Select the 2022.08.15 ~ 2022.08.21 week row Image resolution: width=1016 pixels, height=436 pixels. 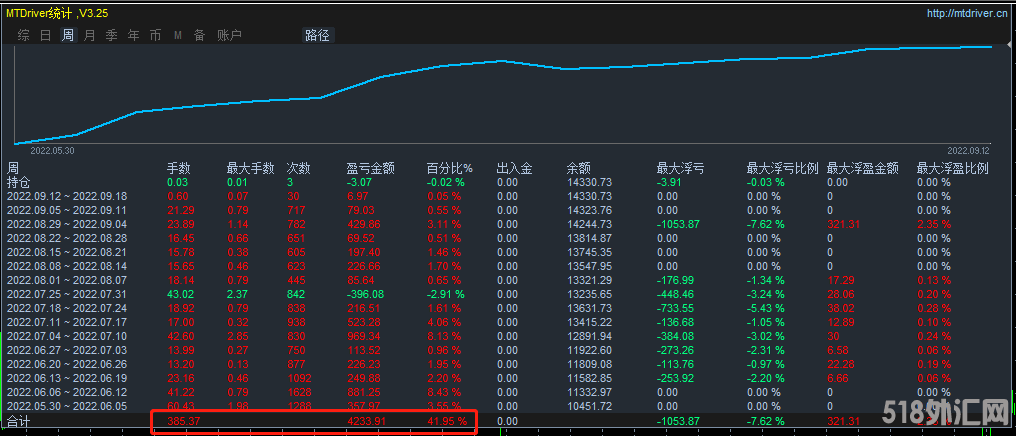click(505, 252)
